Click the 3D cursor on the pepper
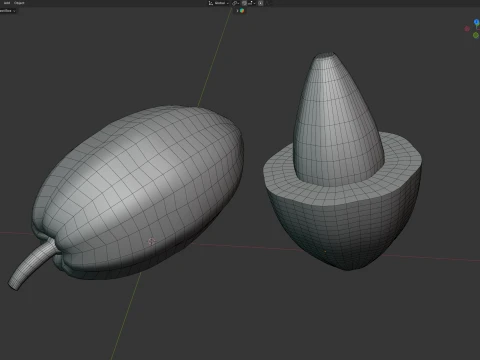The height and width of the screenshot is (360, 480). 151,241
